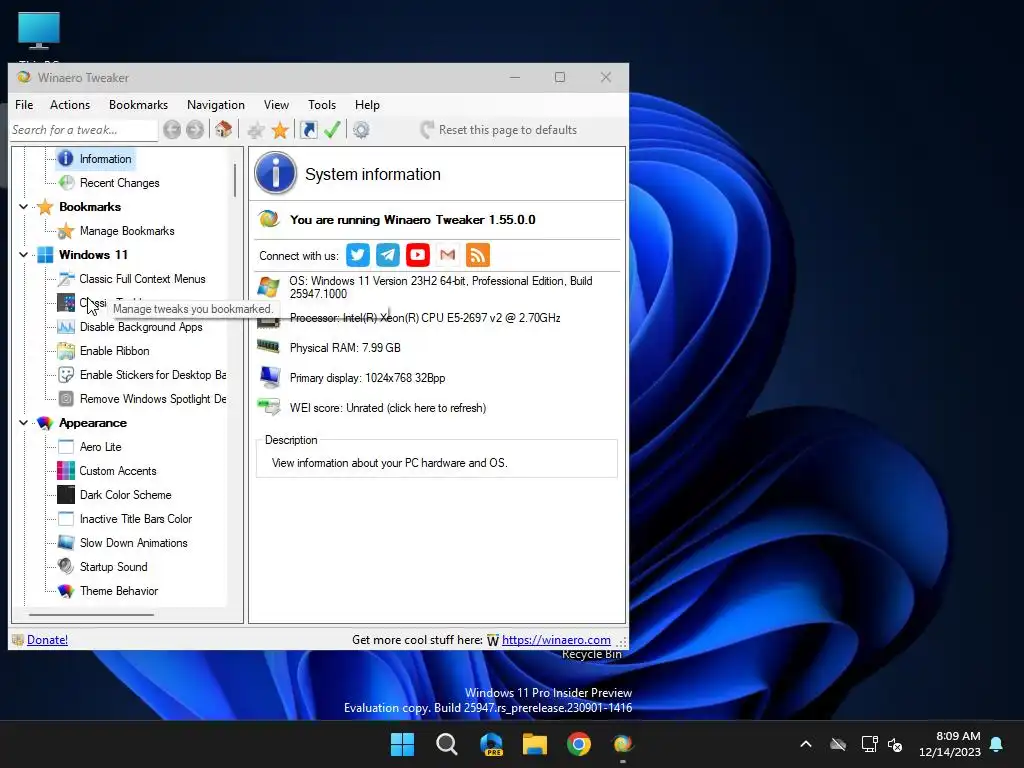Show hidden icons in system tray
Viewport: 1024px width, 768px height.
pyautogui.click(x=806, y=744)
